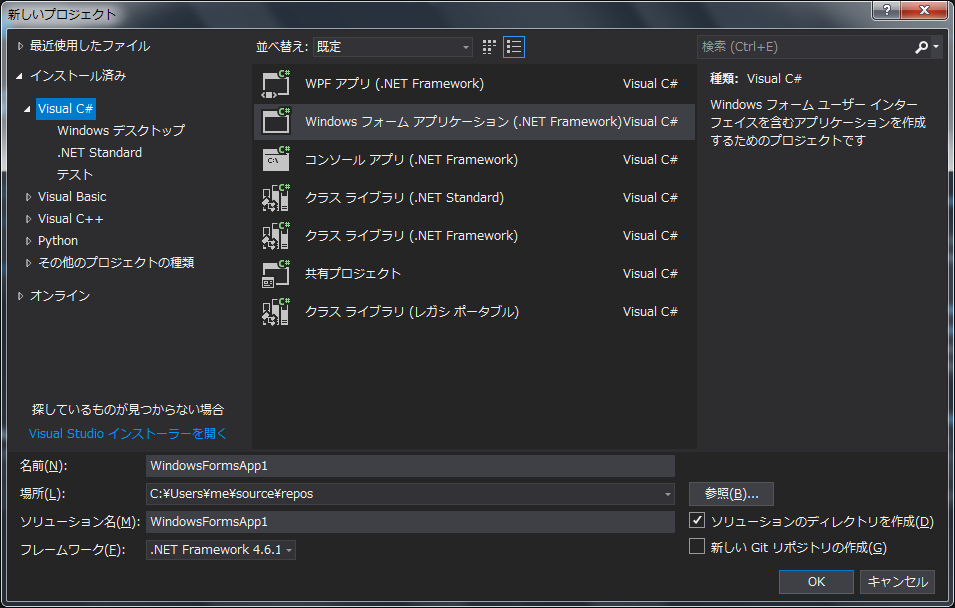Select Visual Basic in the tree

72,197
